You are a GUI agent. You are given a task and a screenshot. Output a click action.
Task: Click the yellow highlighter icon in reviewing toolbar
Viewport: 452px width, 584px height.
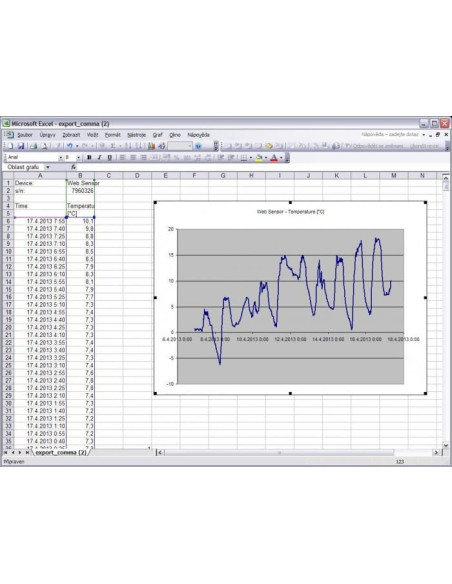pos(269,146)
